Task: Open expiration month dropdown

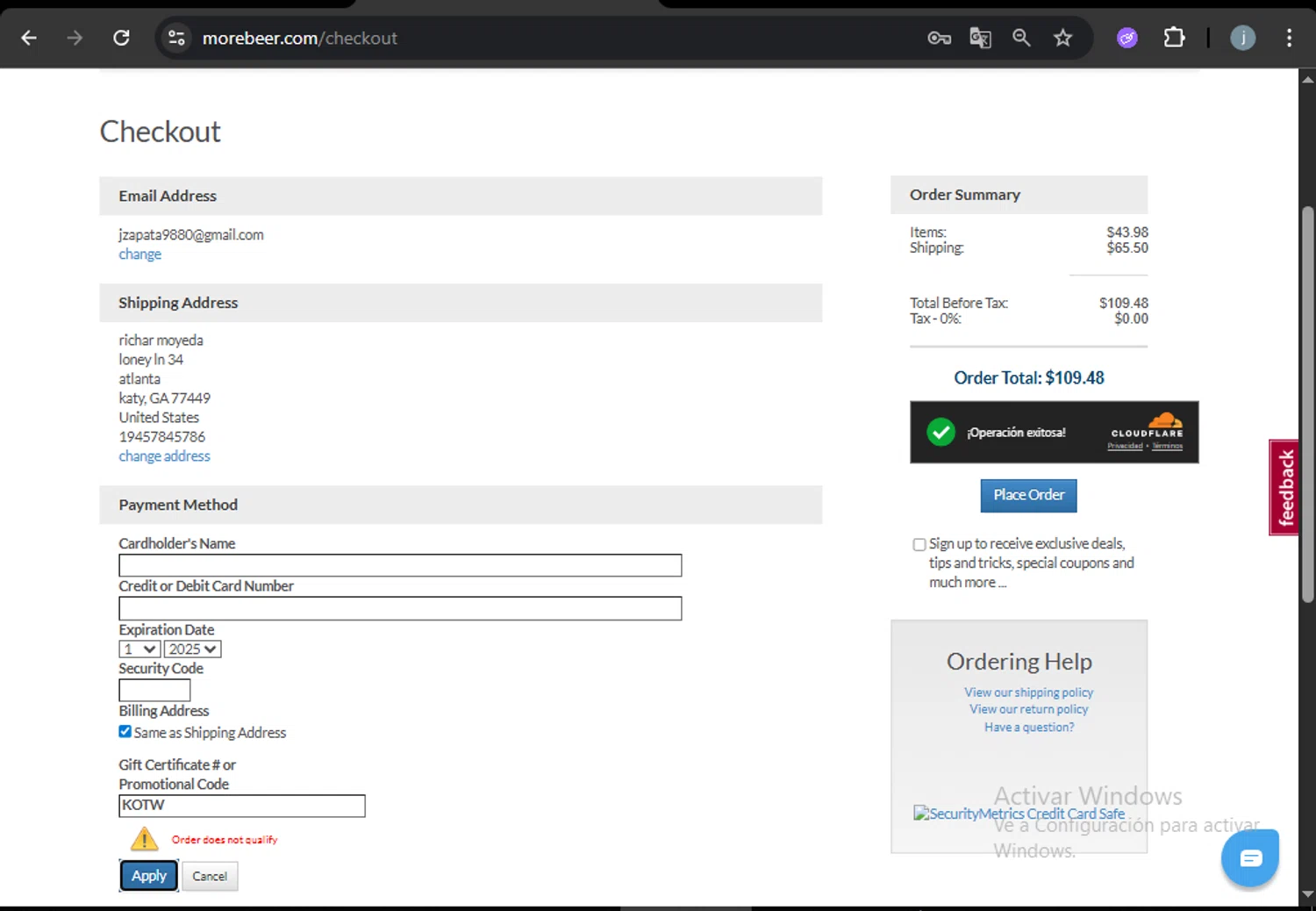Action: coord(139,649)
